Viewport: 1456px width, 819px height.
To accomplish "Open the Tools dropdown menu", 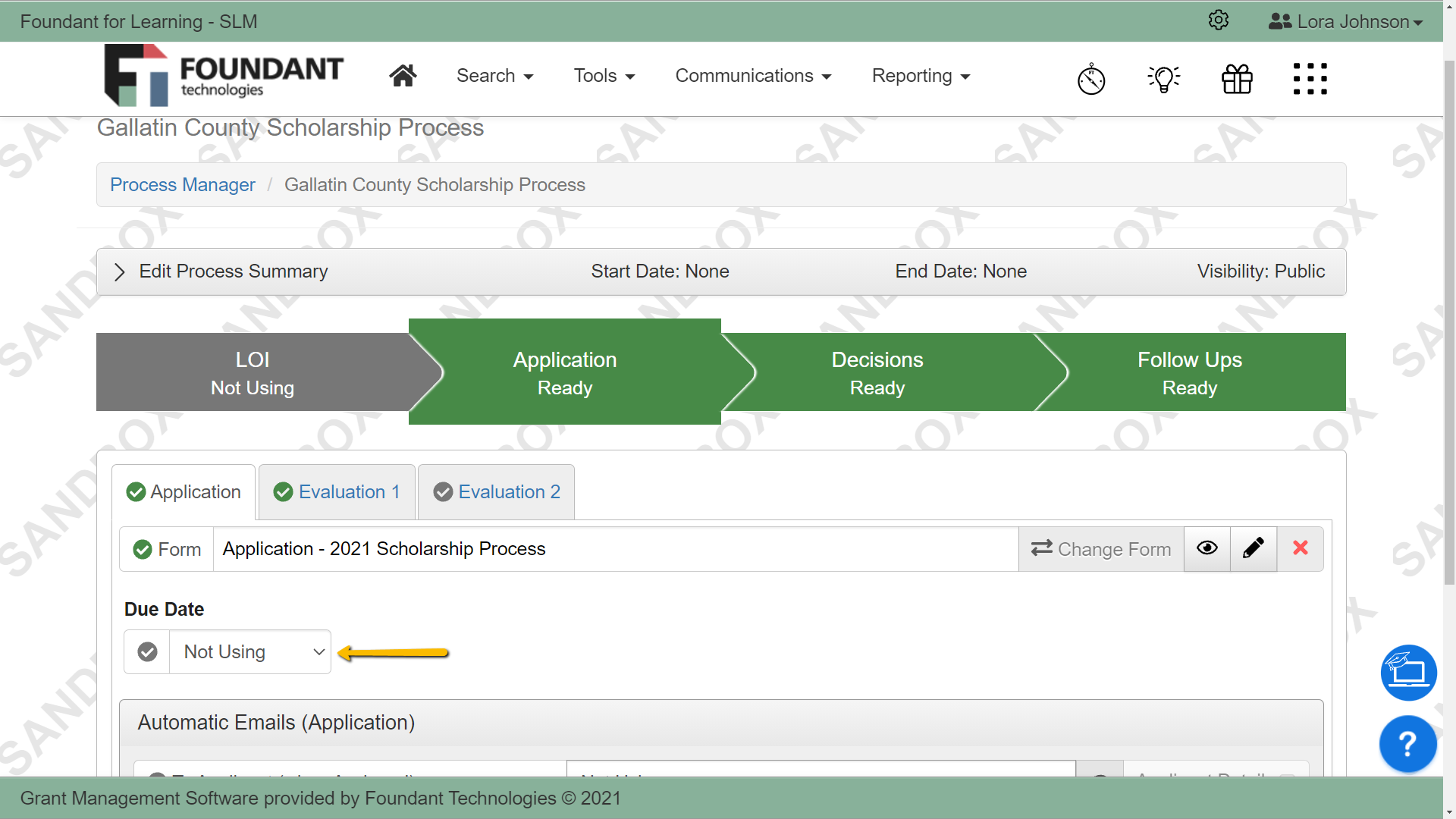I will pyautogui.click(x=604, y=76).
